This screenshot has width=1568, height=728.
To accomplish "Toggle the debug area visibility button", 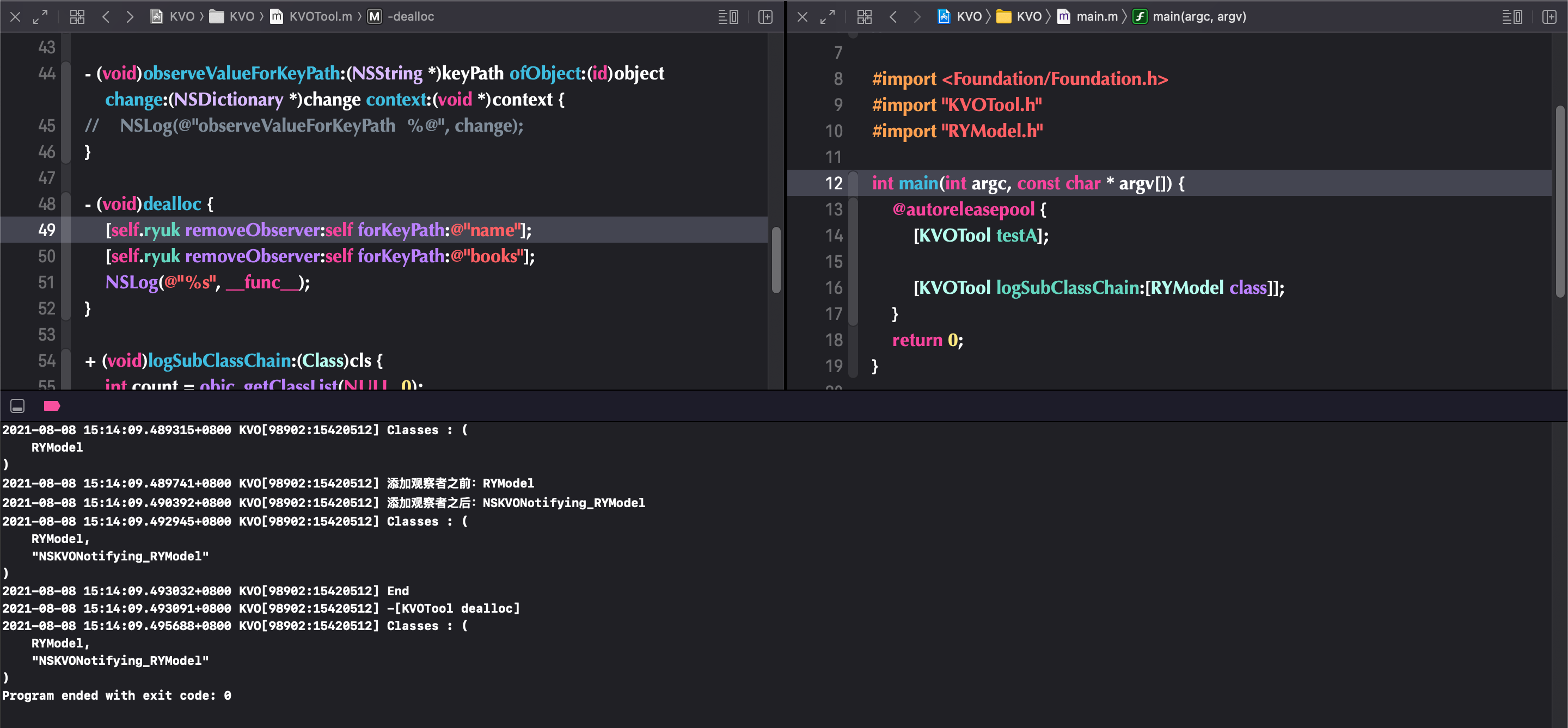I will coord(17,406).
